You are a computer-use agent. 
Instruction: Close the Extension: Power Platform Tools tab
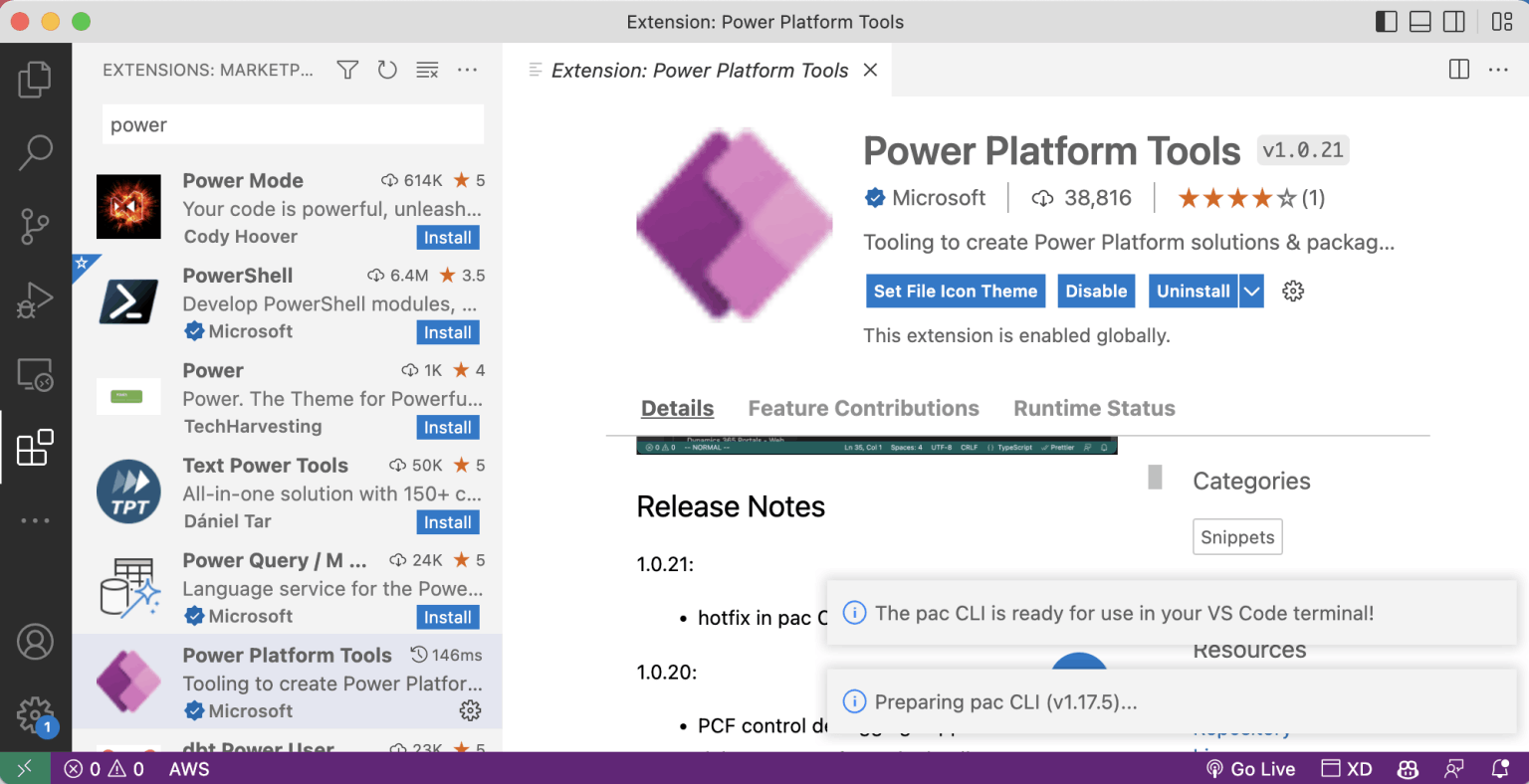point(870,70)
